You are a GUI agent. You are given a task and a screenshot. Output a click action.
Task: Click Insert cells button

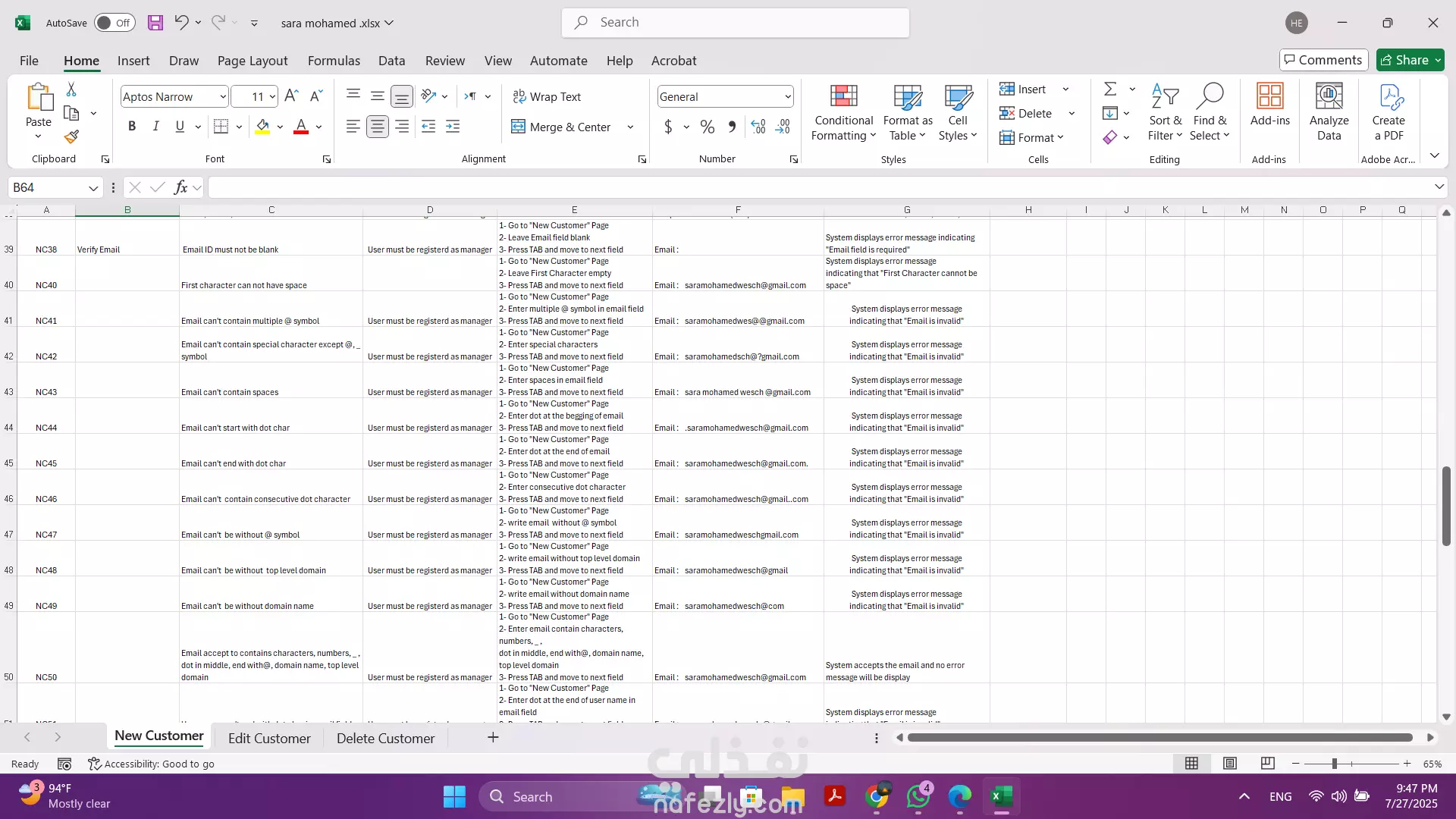1023,89
